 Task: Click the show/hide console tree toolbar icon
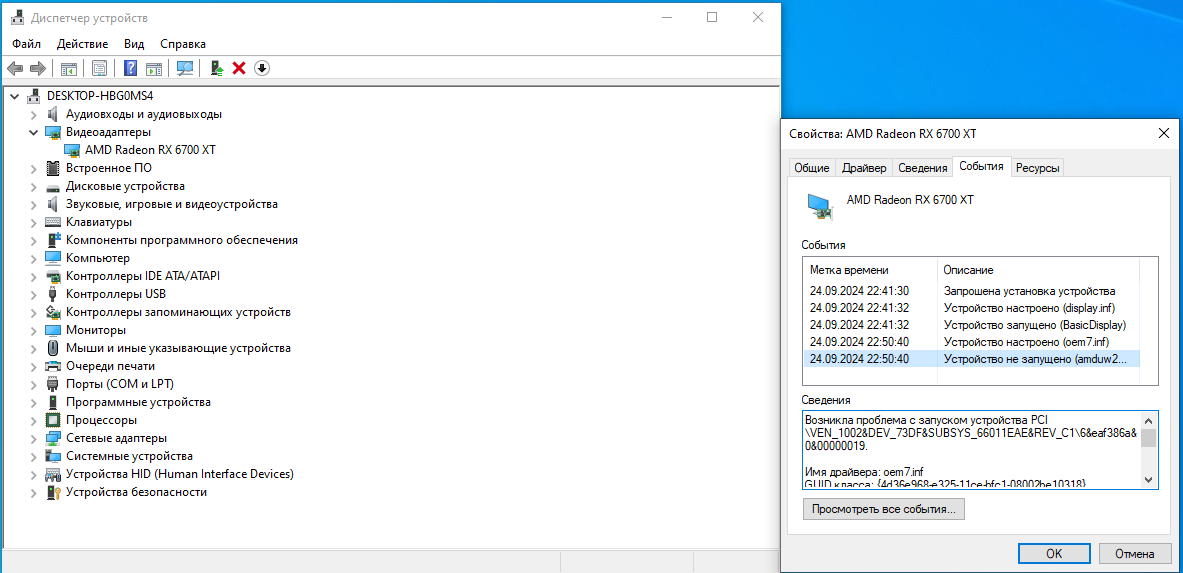(69, 69)
